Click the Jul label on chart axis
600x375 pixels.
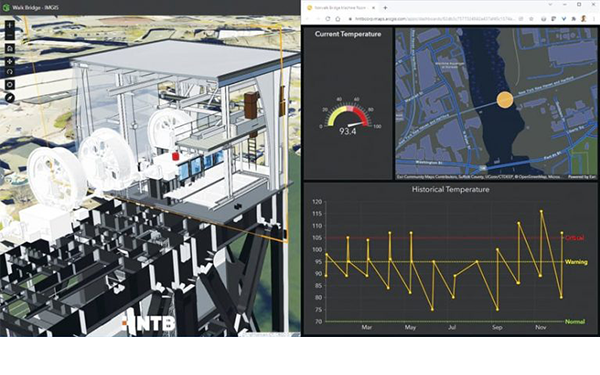point(452,327)
